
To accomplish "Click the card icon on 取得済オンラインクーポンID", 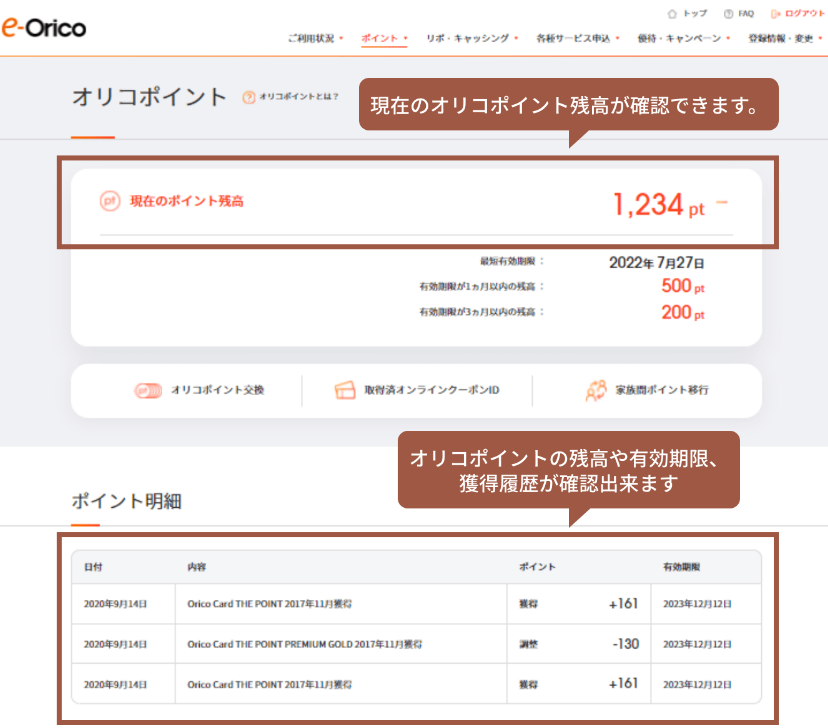I will [x=345, y=390].
